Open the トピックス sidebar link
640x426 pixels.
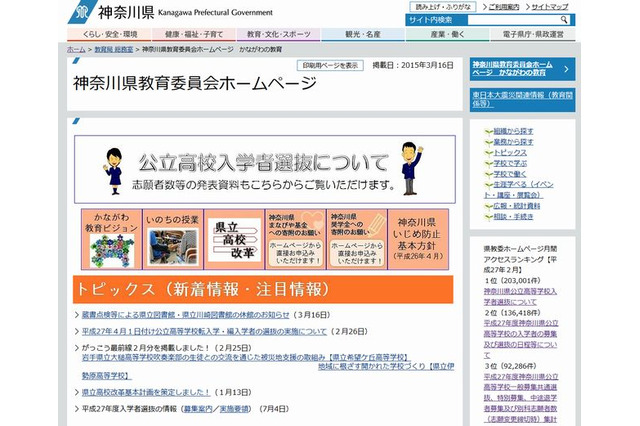510,152
